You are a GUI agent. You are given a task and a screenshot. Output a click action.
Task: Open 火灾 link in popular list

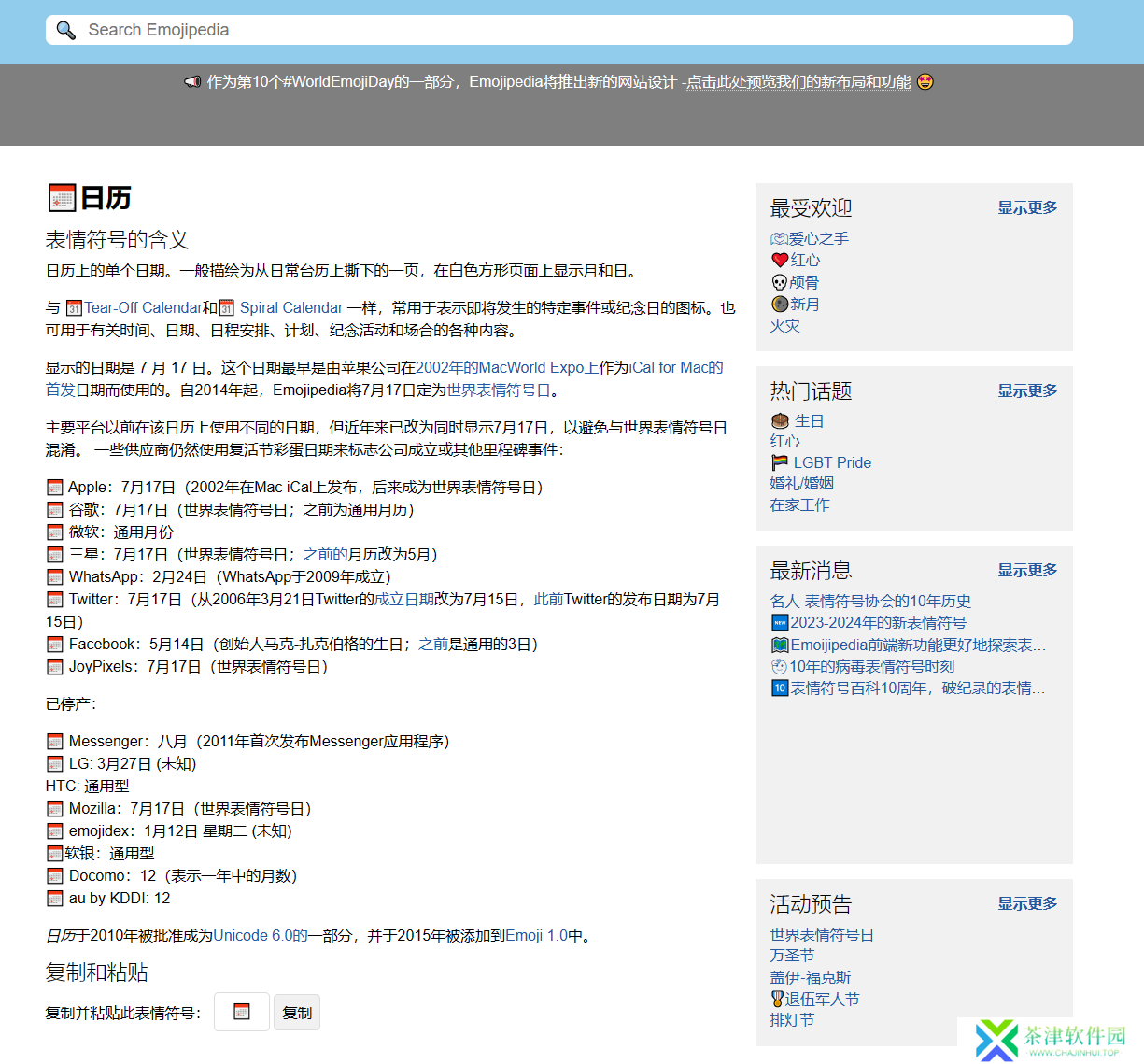[785, 326]
